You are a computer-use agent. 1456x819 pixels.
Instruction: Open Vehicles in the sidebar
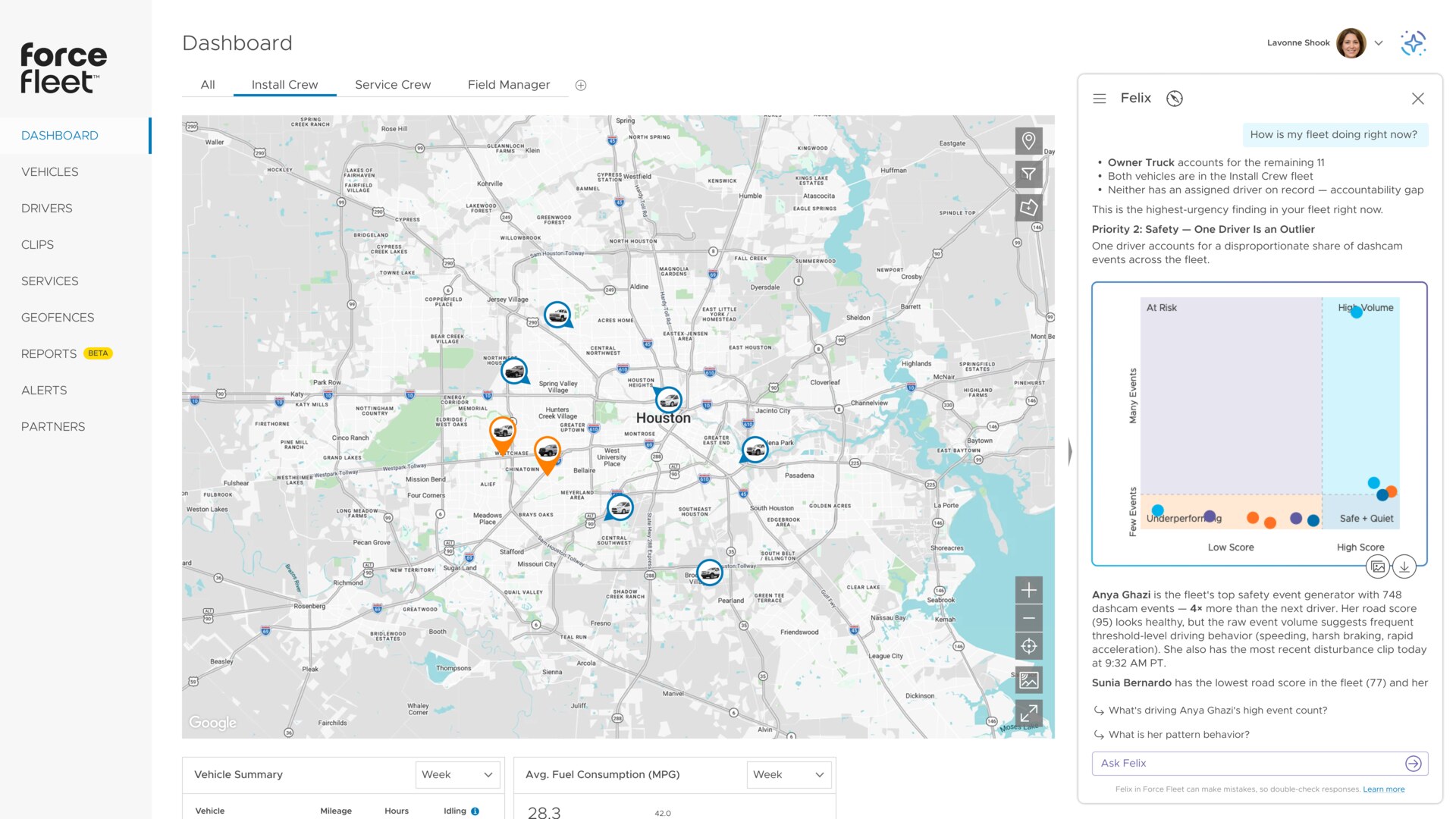click(x=50, y=172)
